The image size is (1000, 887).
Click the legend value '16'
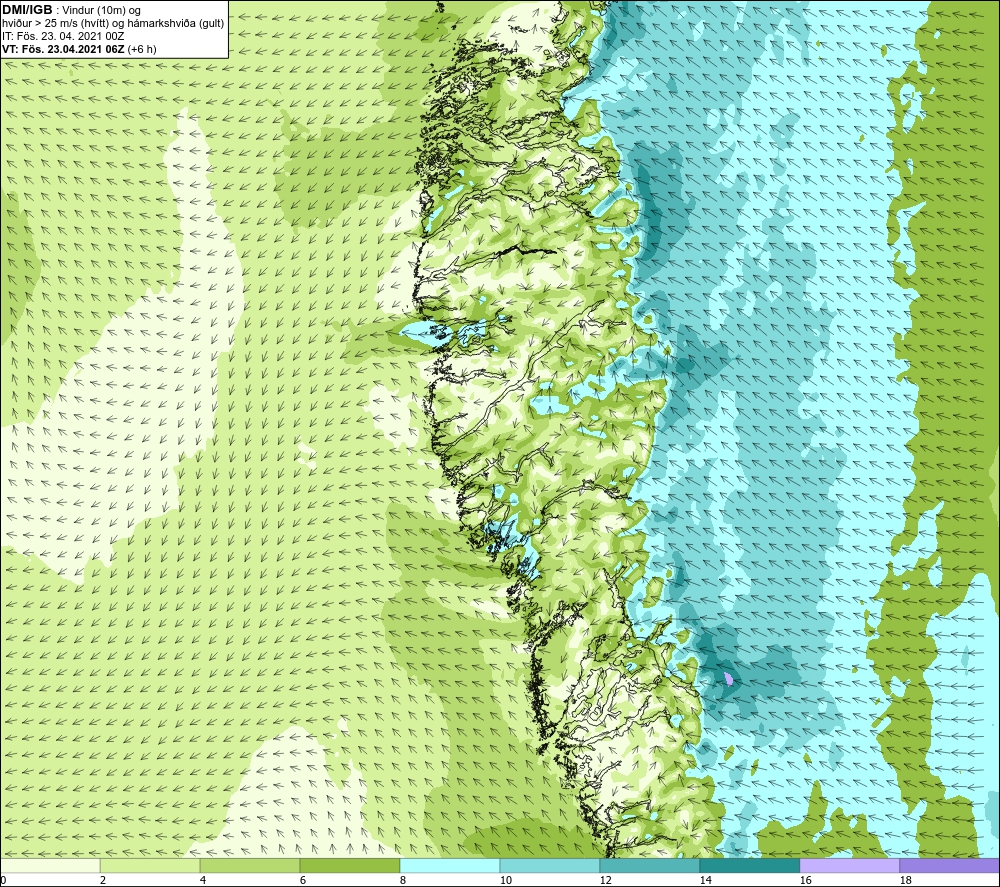[x=805, y=881]
